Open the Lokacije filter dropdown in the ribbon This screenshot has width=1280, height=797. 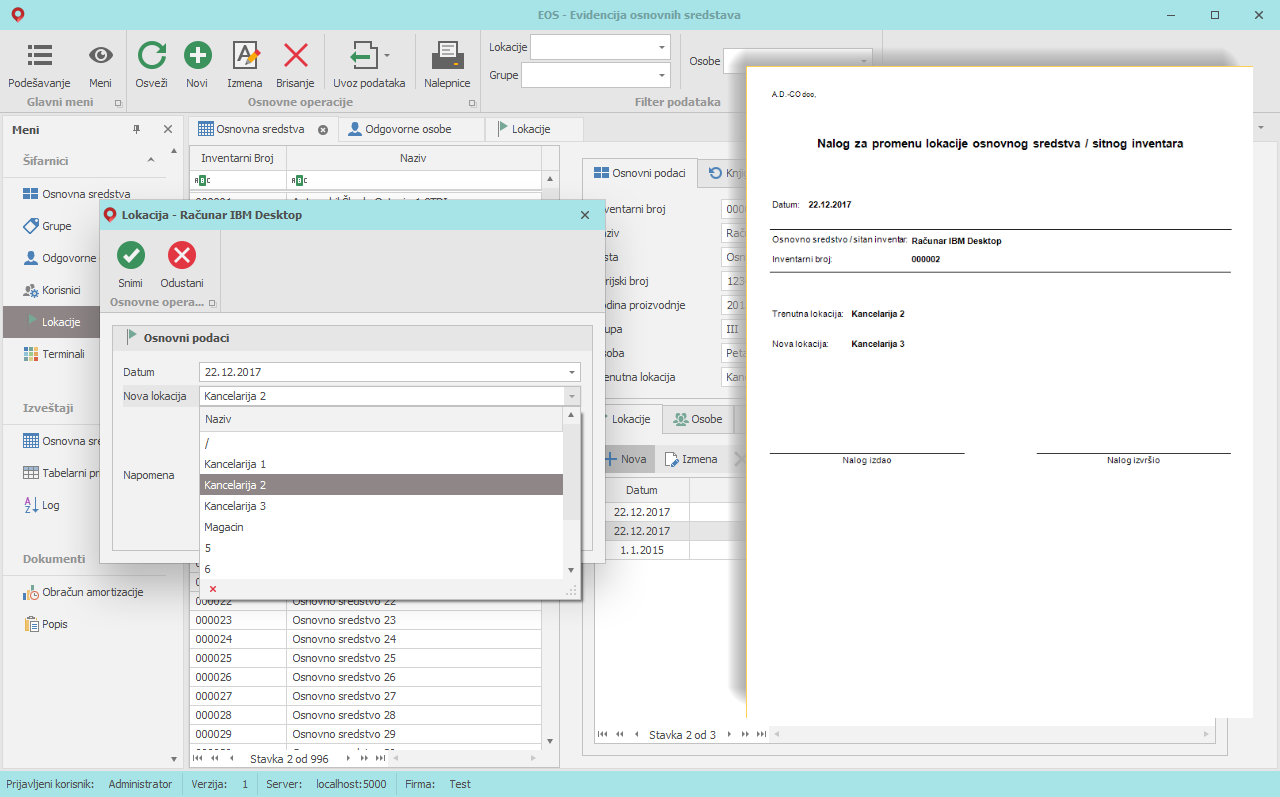pos(662,48)
